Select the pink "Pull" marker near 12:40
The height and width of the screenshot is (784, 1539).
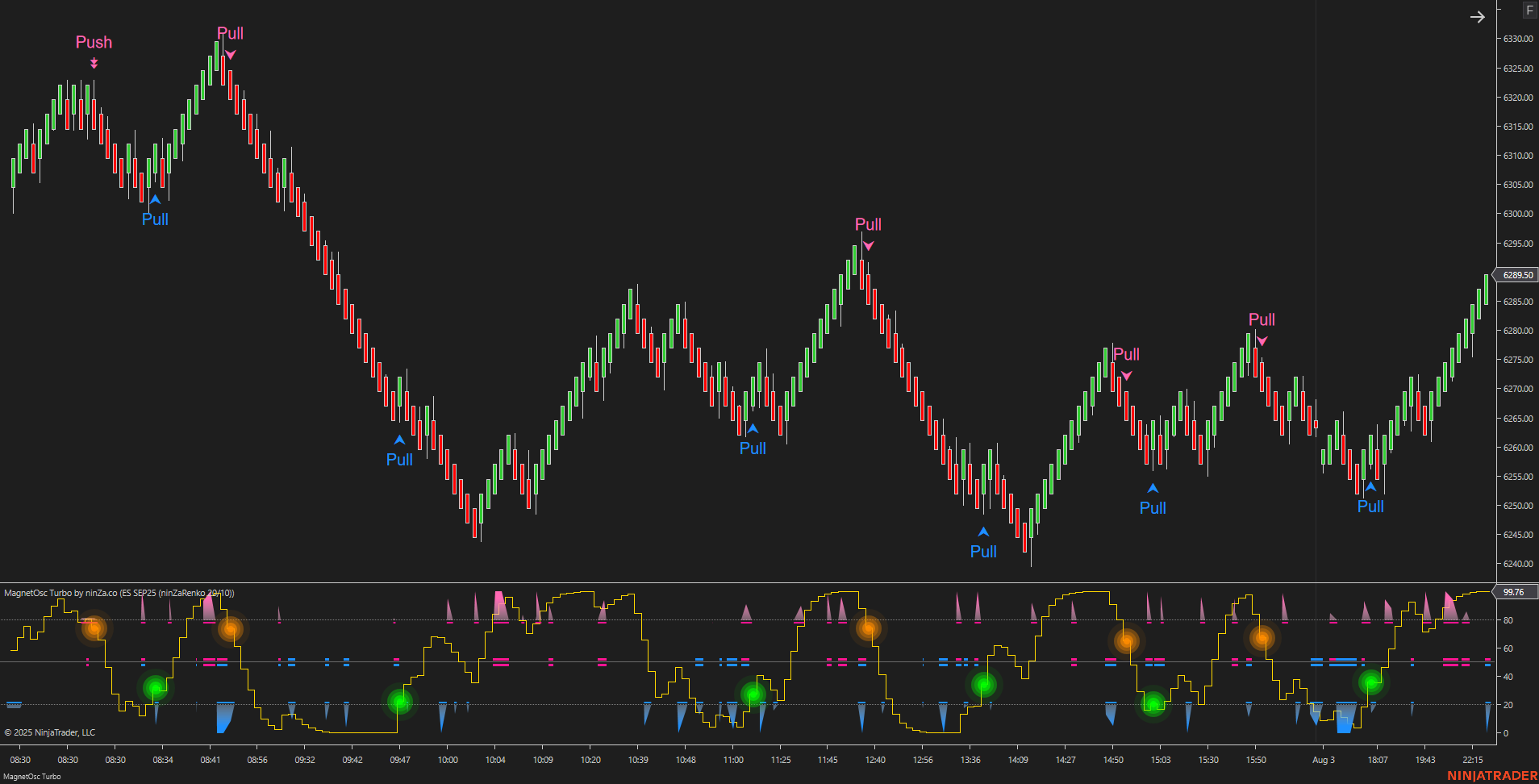pyautogui.click(x=868, y=226)
